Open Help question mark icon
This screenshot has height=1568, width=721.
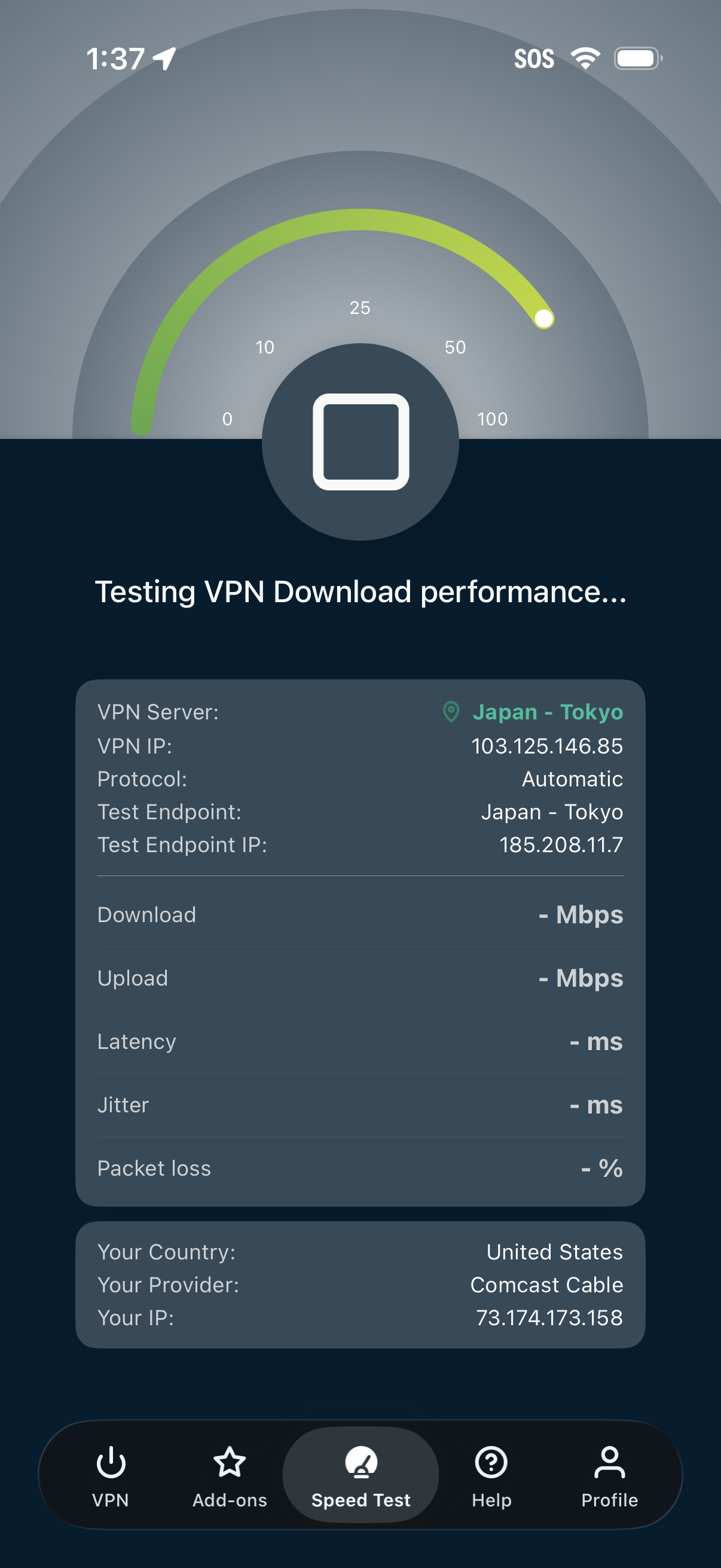pyautogui.click(x=491, y=1462)
